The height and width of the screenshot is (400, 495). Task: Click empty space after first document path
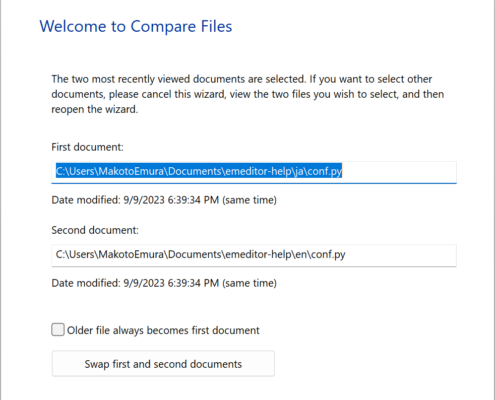click(399, 172)
